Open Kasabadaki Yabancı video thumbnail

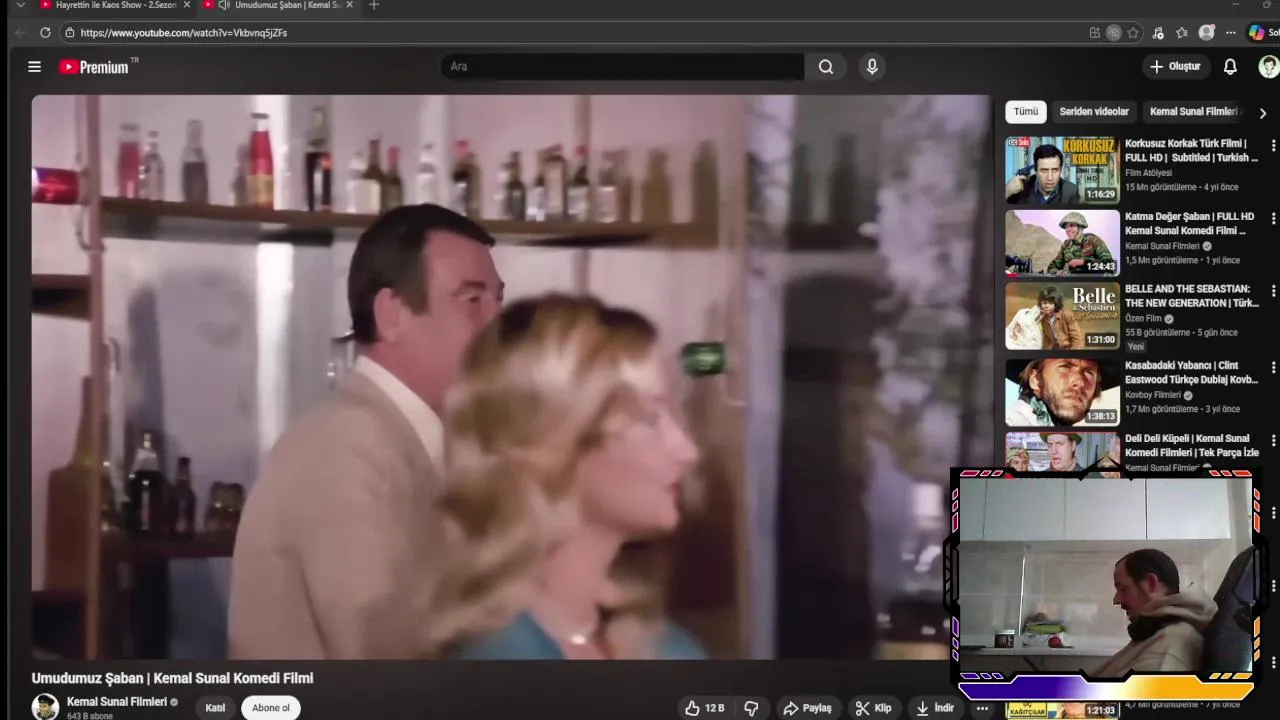(x=1062, y=391)
